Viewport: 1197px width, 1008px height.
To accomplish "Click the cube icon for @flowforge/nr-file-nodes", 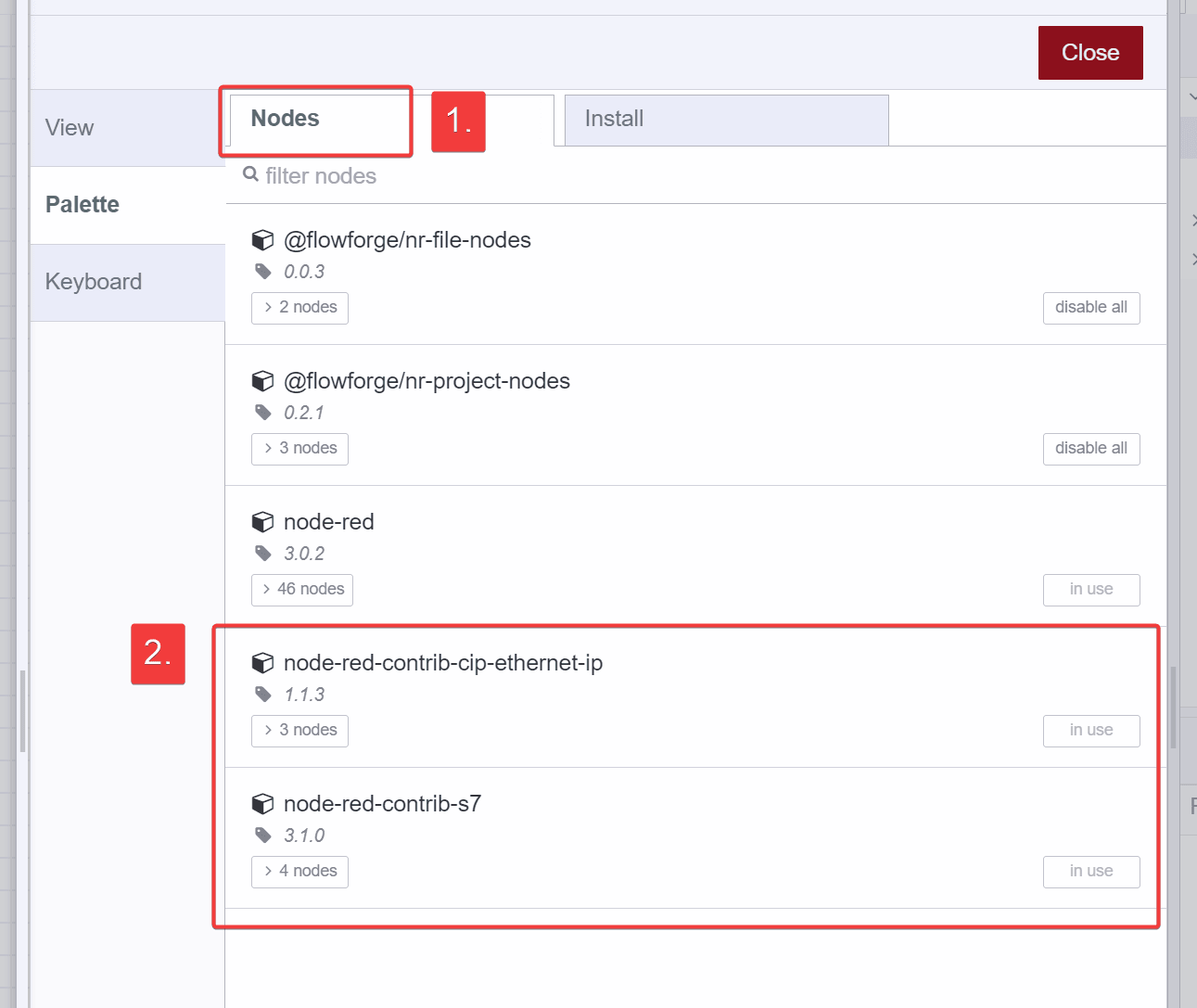I will point(263,239).
